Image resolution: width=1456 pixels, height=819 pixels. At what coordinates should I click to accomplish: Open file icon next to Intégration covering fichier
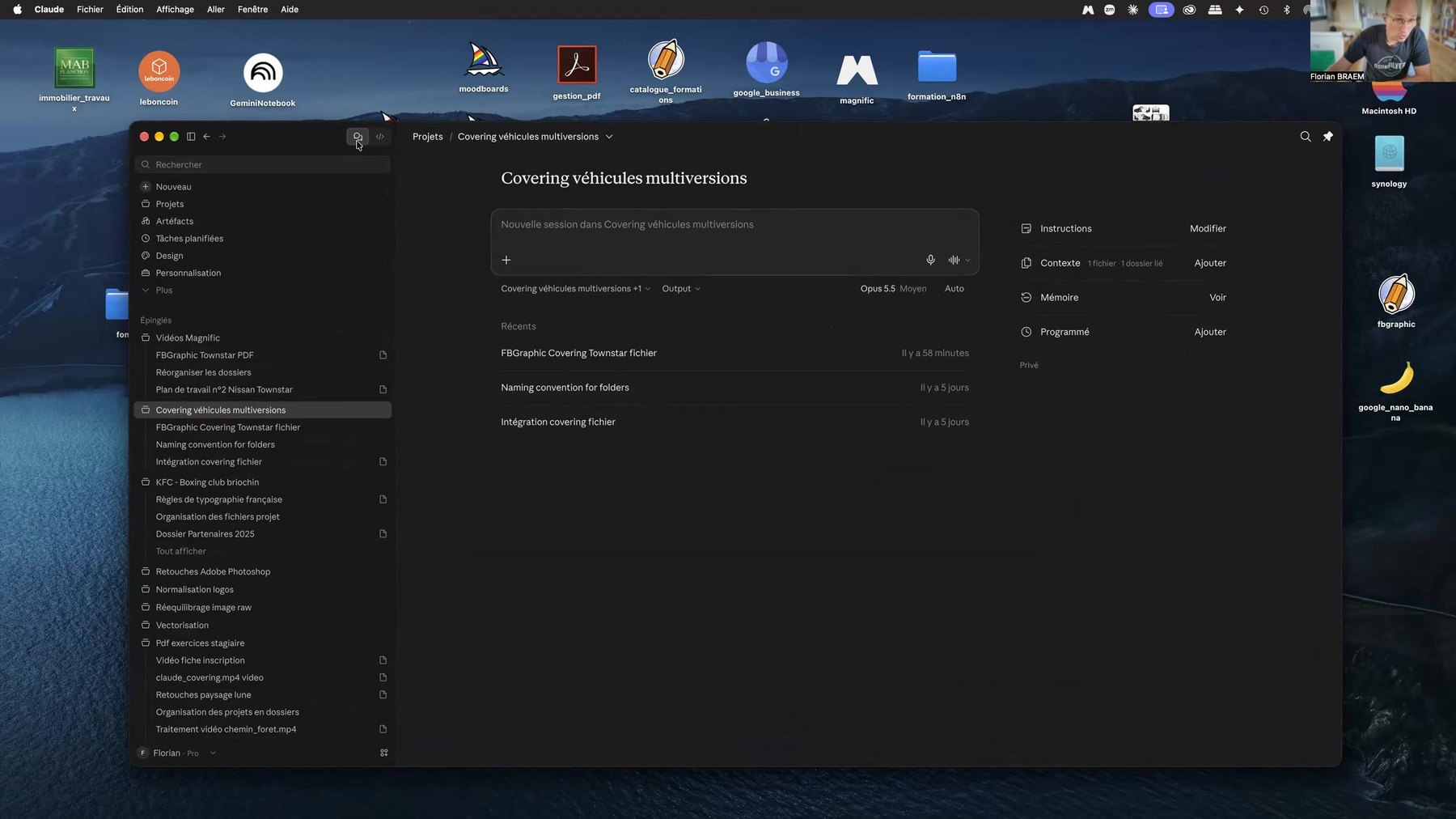point(383,462)
